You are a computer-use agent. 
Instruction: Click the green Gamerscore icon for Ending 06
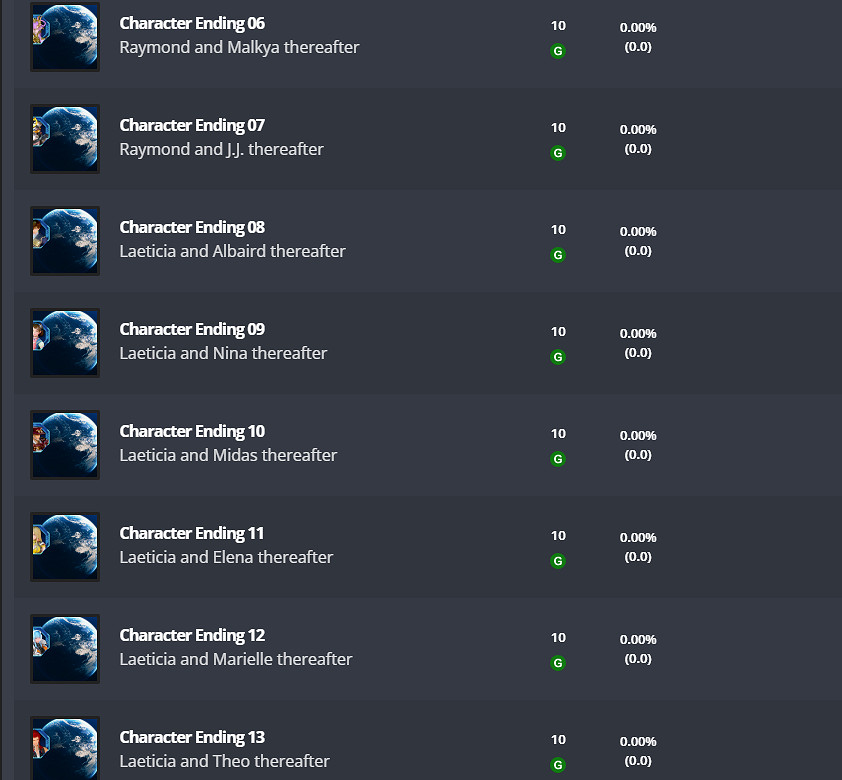click(x=558, y=51)
